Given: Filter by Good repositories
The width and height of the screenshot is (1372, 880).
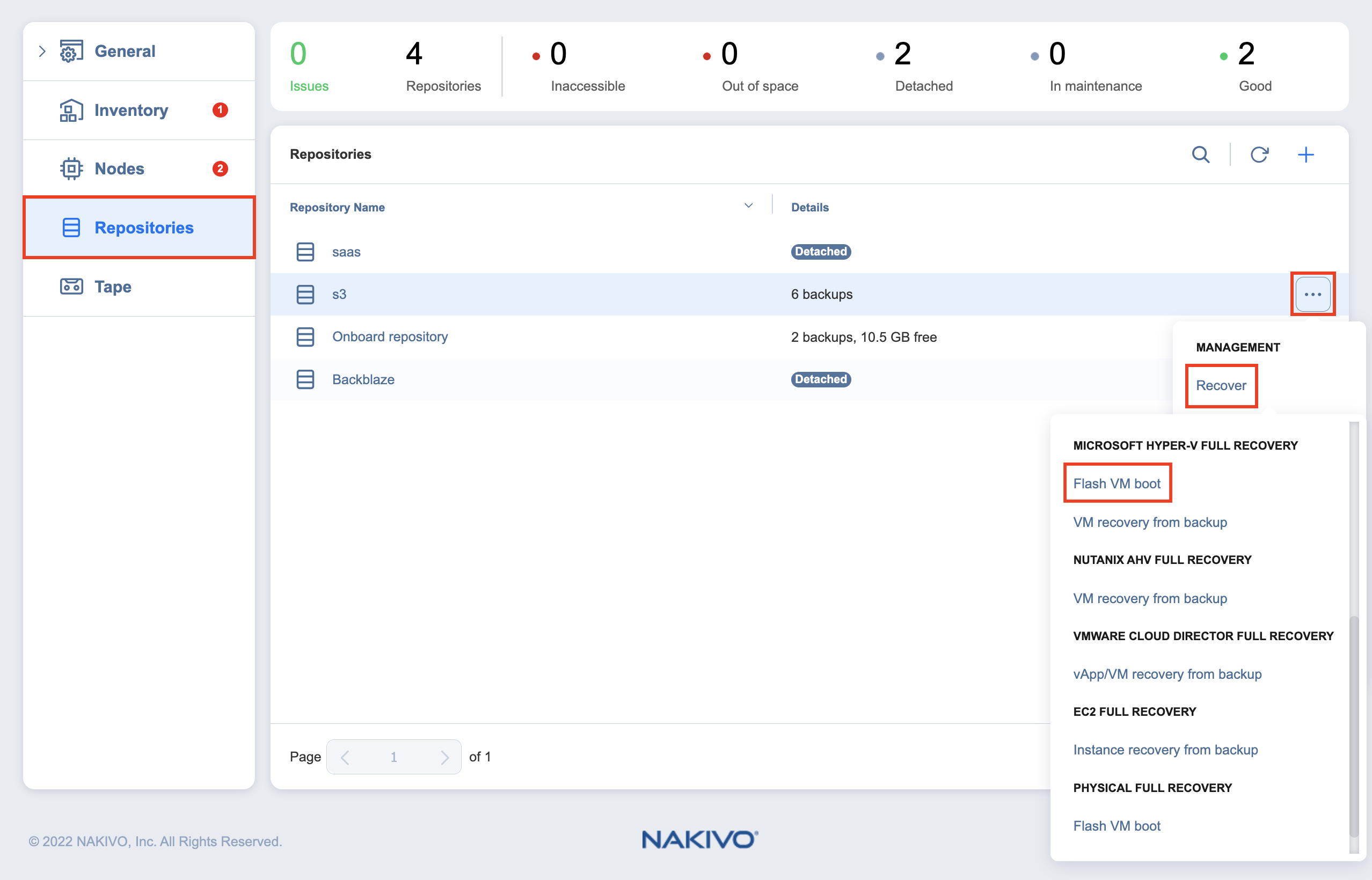Looking at the screenshot, I should pos(1246,67).
